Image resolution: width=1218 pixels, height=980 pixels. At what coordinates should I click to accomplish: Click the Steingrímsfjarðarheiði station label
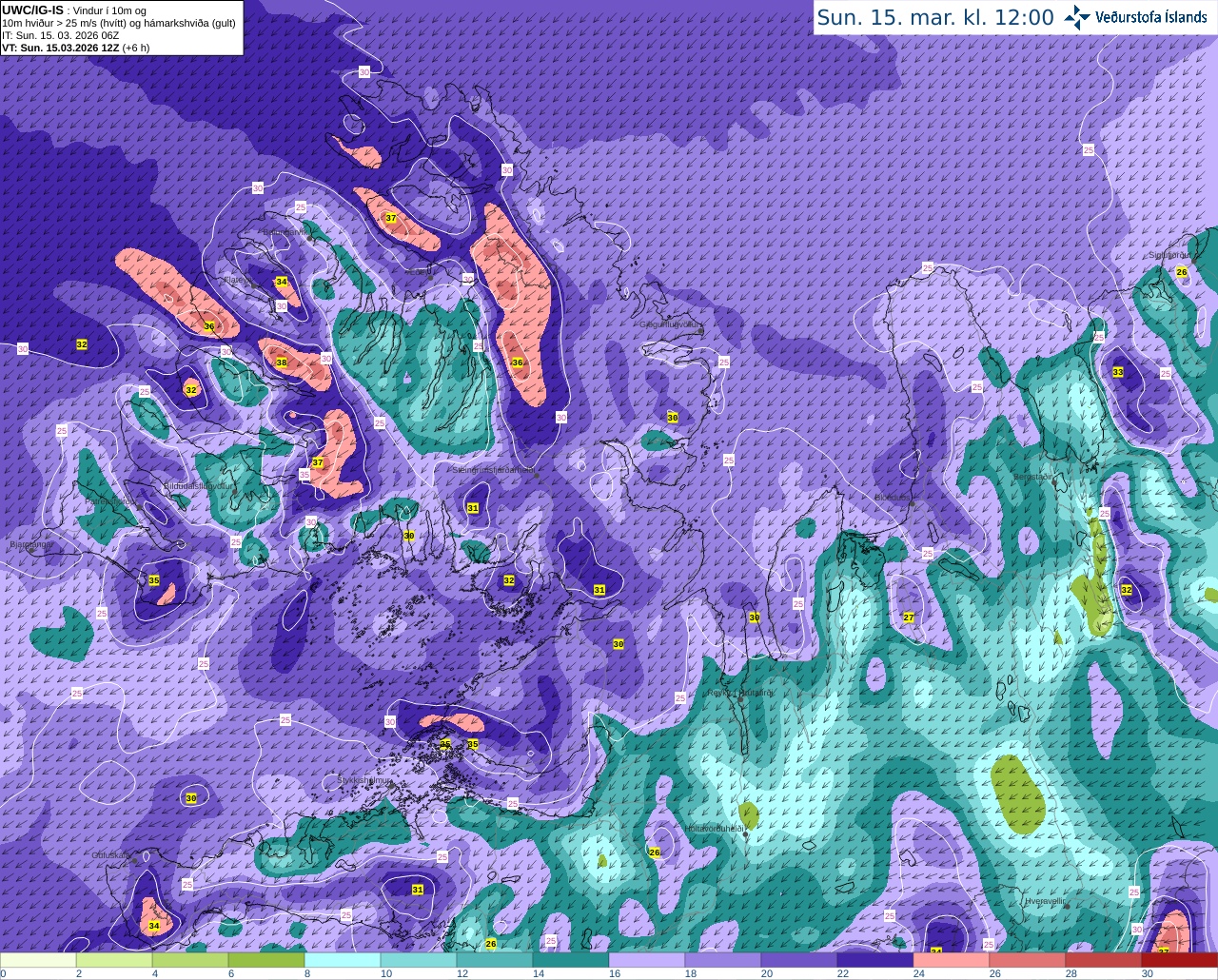[x=493, y=469]
